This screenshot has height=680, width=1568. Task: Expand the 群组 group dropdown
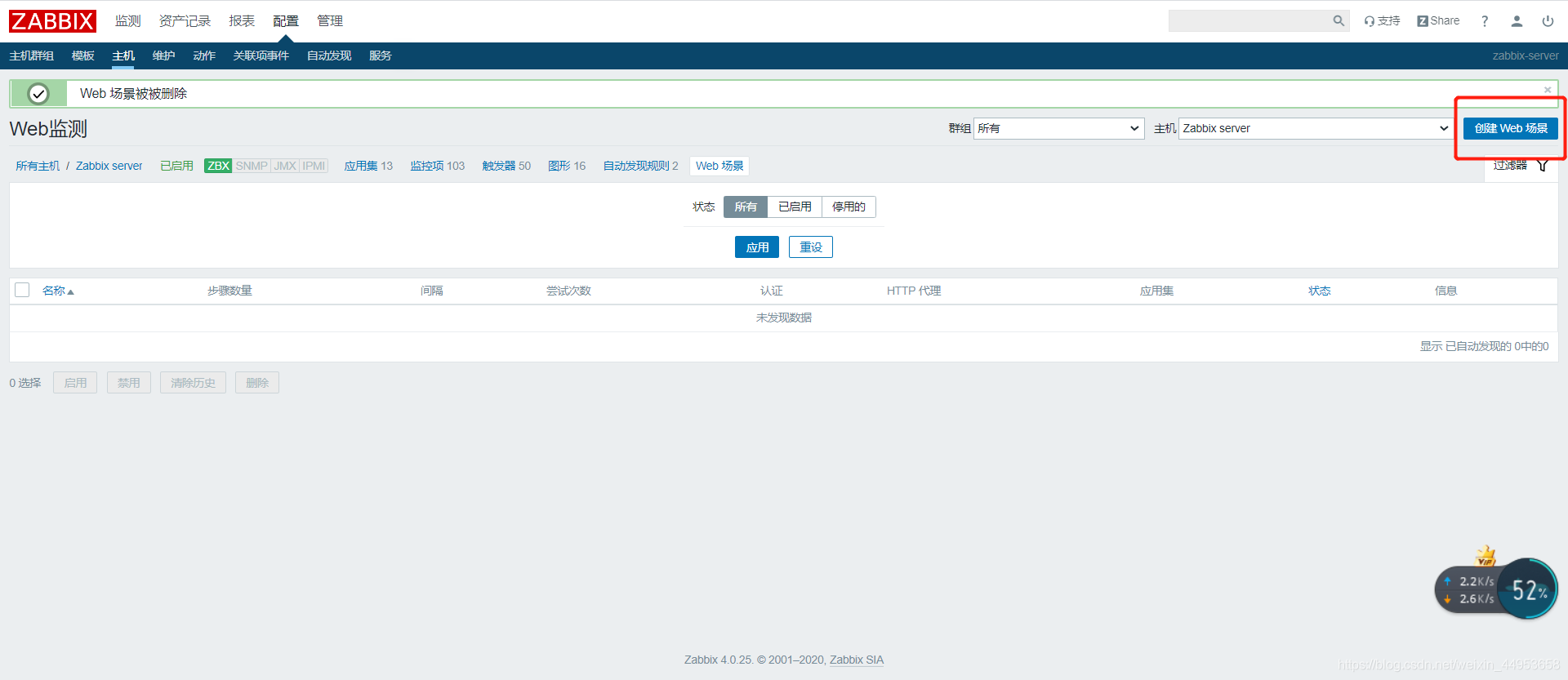point(1058,128)
